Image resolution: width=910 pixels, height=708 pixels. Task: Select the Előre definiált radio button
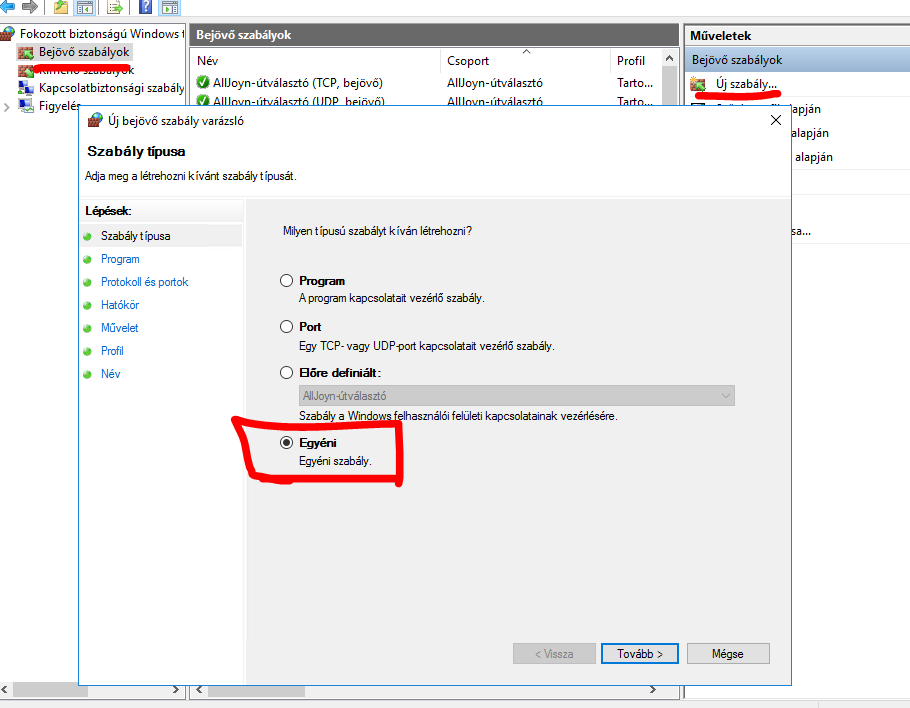pyautogui.click(x=287, y=373)
